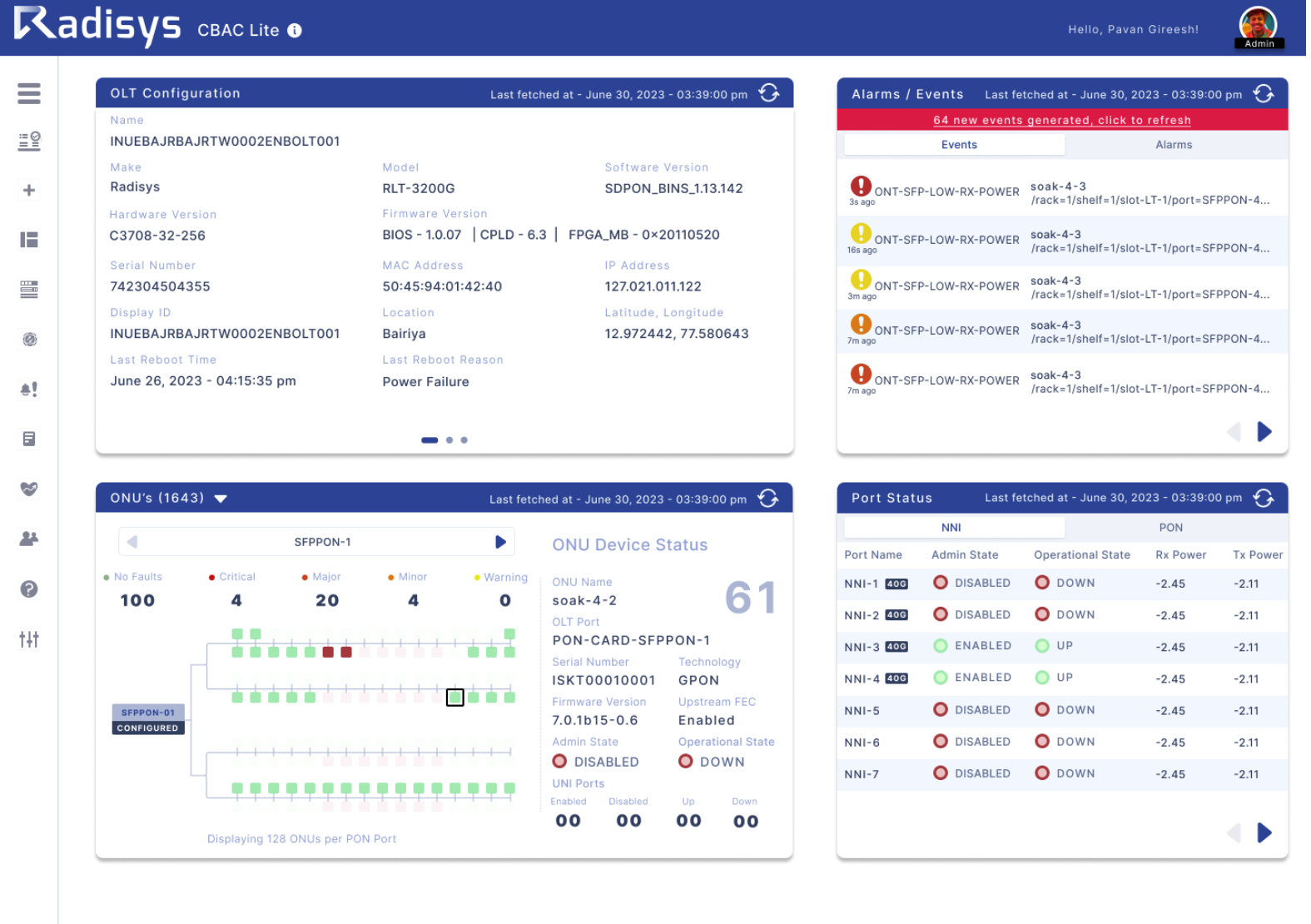
Task: Open the Admin user profile avatar
Action: [1259, 27]
